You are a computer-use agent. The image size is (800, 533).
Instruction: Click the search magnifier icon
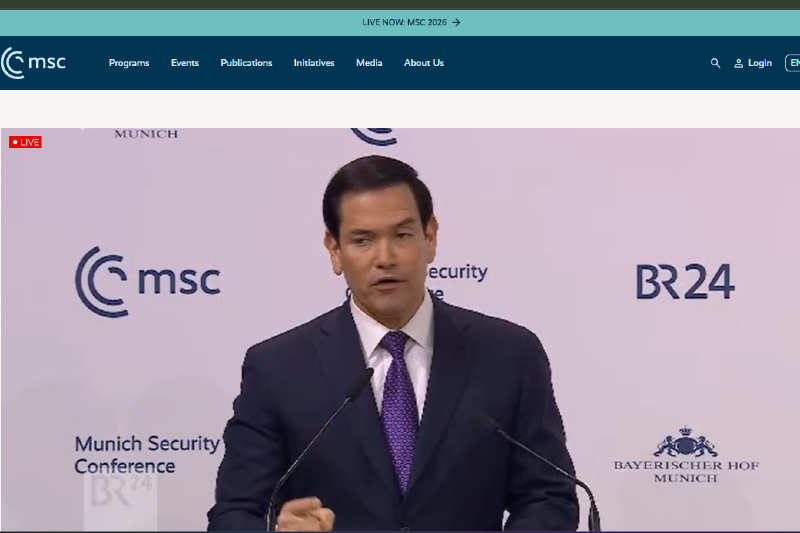(715, 63)
